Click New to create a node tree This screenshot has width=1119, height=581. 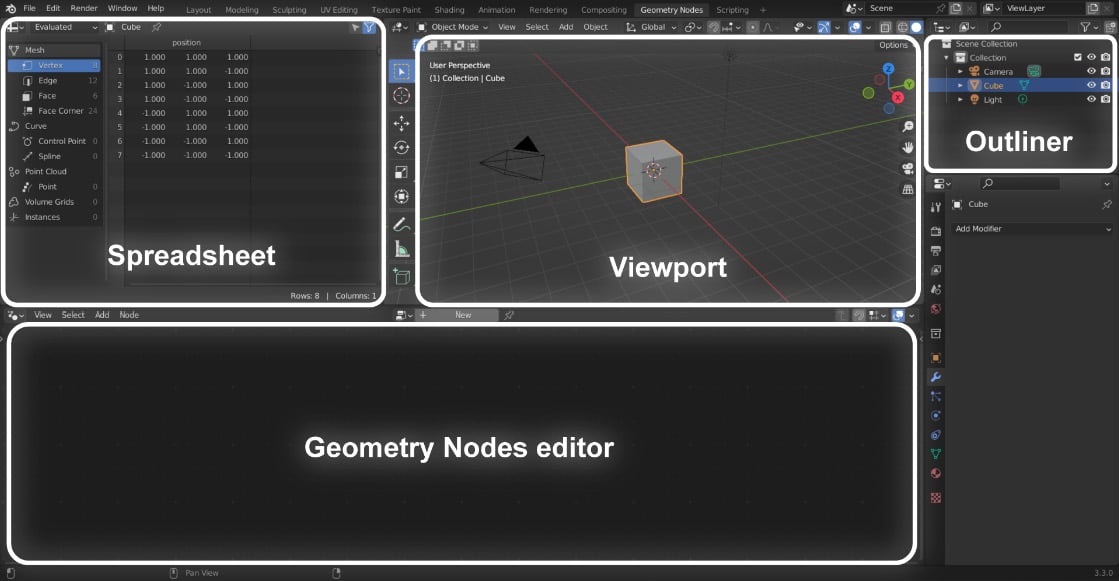463,315
